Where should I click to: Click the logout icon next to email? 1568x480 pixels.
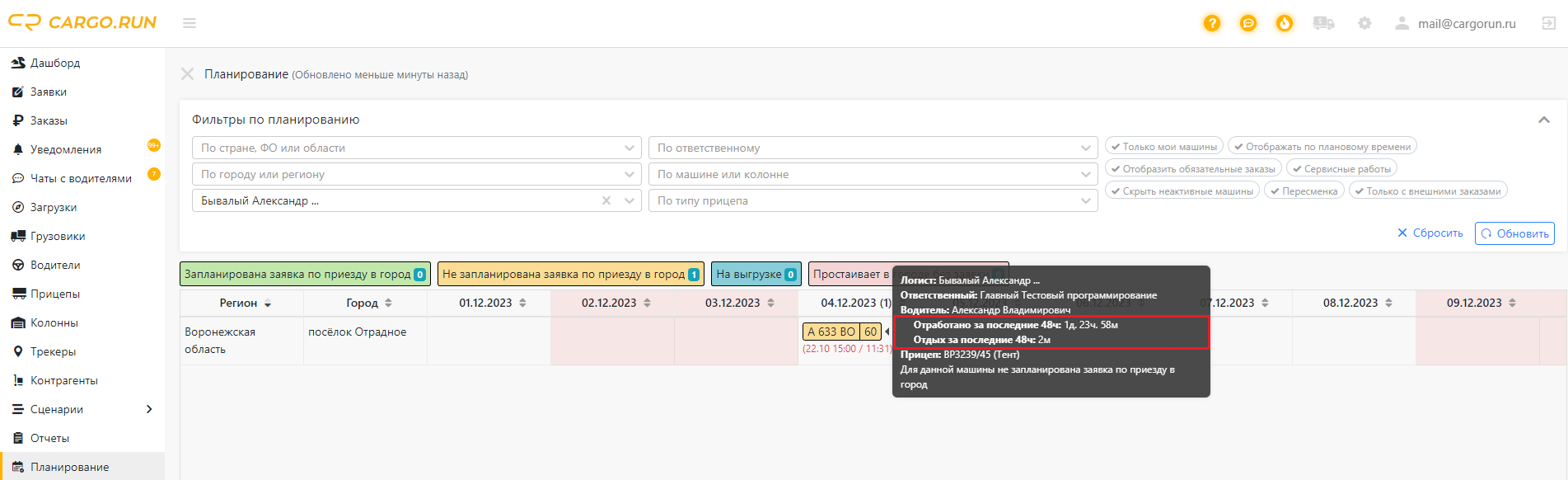tap(1549, 23)
